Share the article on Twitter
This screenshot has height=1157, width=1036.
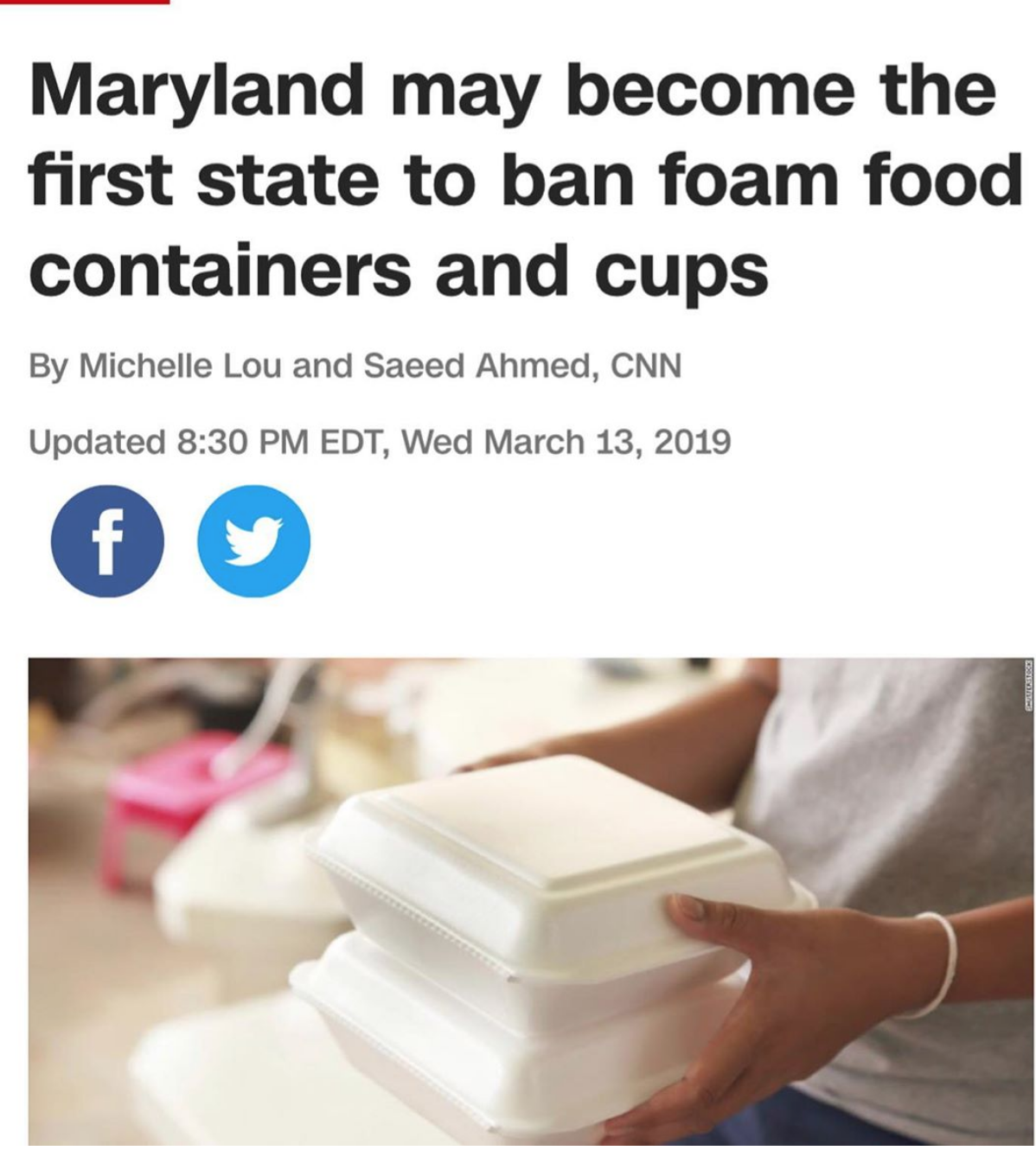[x=253, y=541]
